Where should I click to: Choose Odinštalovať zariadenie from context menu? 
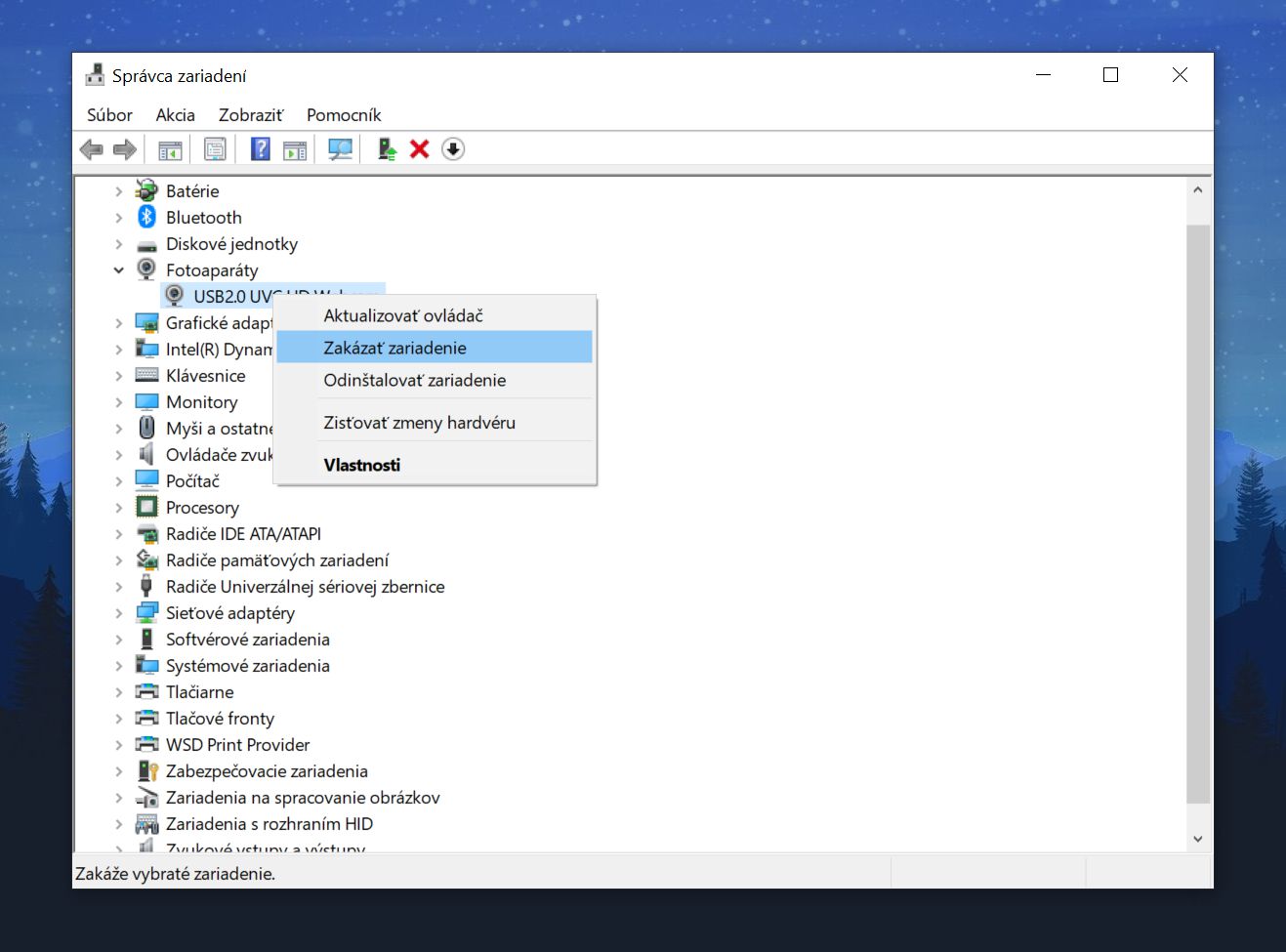point(435,380)
